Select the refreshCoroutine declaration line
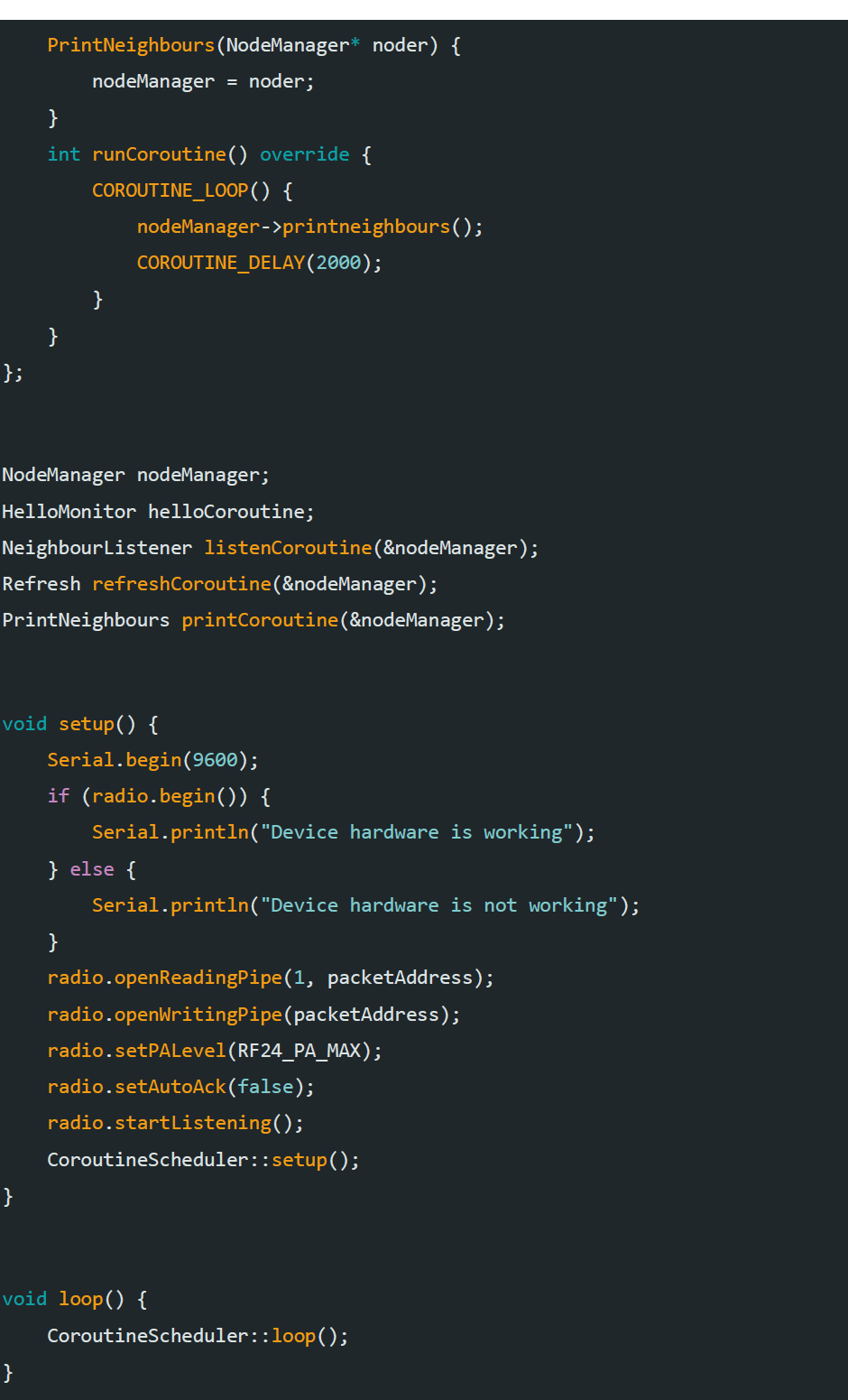This screenshot has height=1400, width=848. pos(219,583)
